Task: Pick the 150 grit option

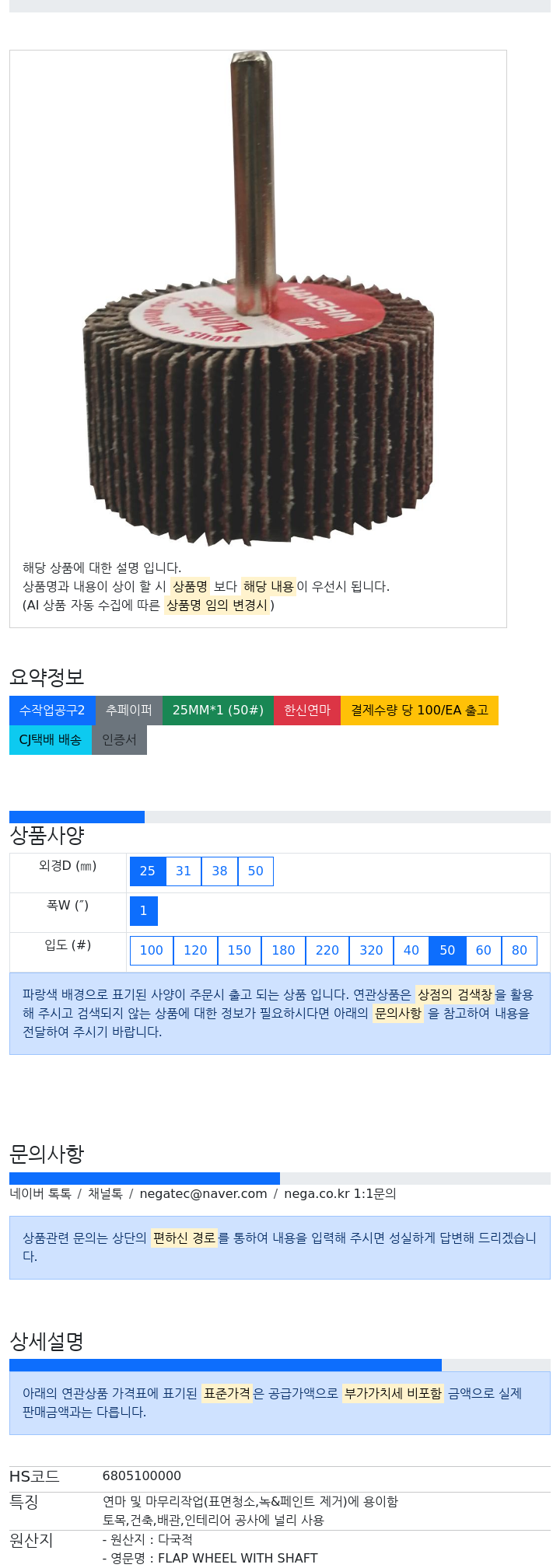Action: tap(240, 950)
